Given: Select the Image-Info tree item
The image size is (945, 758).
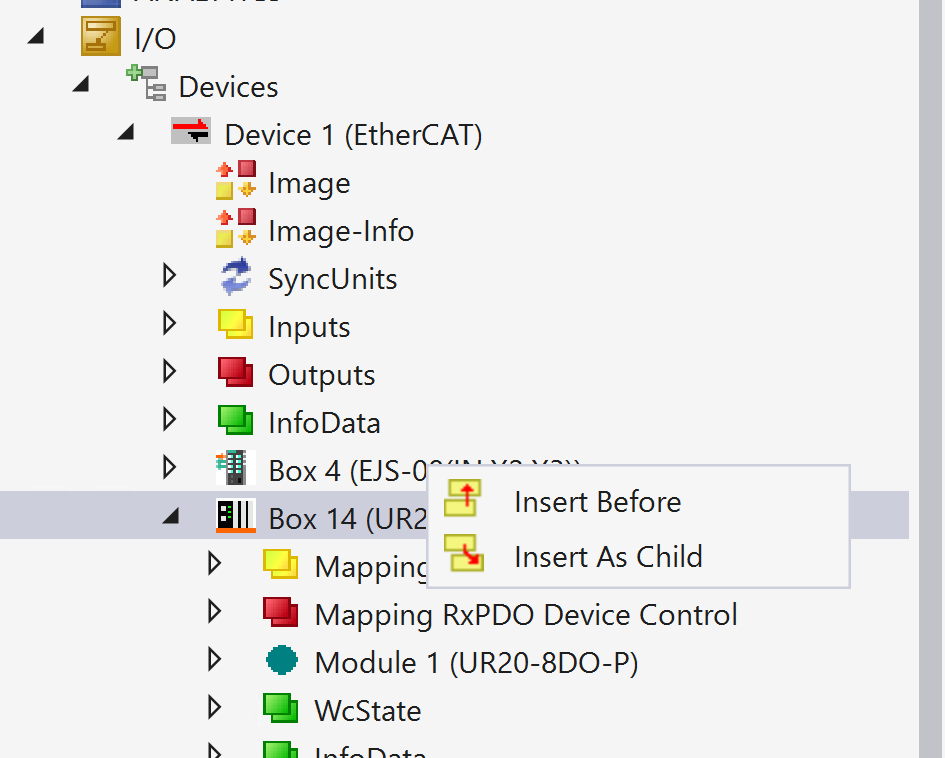Looking at the screenshot, I should click(340, 231).
